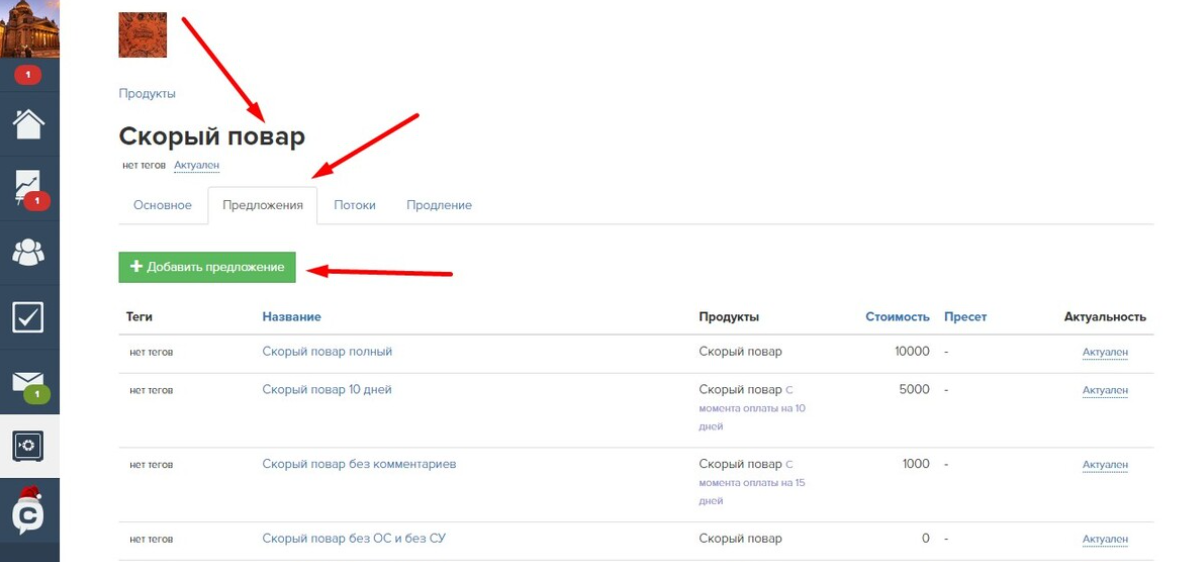Toggle Актуален for 'Скорый повар 10 дней' row
This screenshot has width=1198, height=562.
tap(1105, 391)
